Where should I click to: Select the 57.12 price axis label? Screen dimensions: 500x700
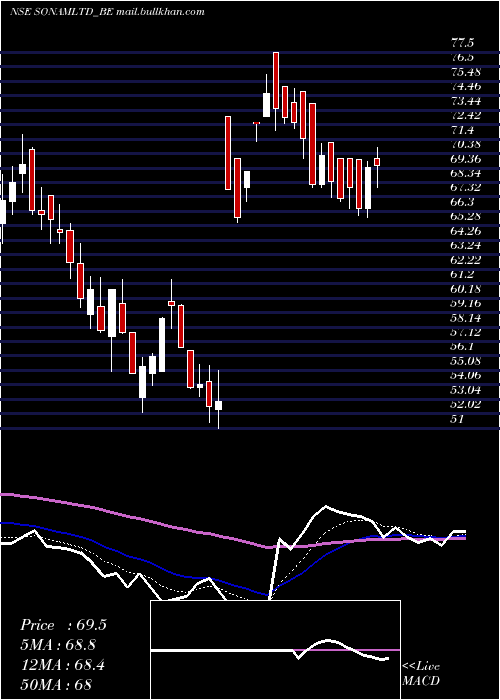[x=465, y=332]
